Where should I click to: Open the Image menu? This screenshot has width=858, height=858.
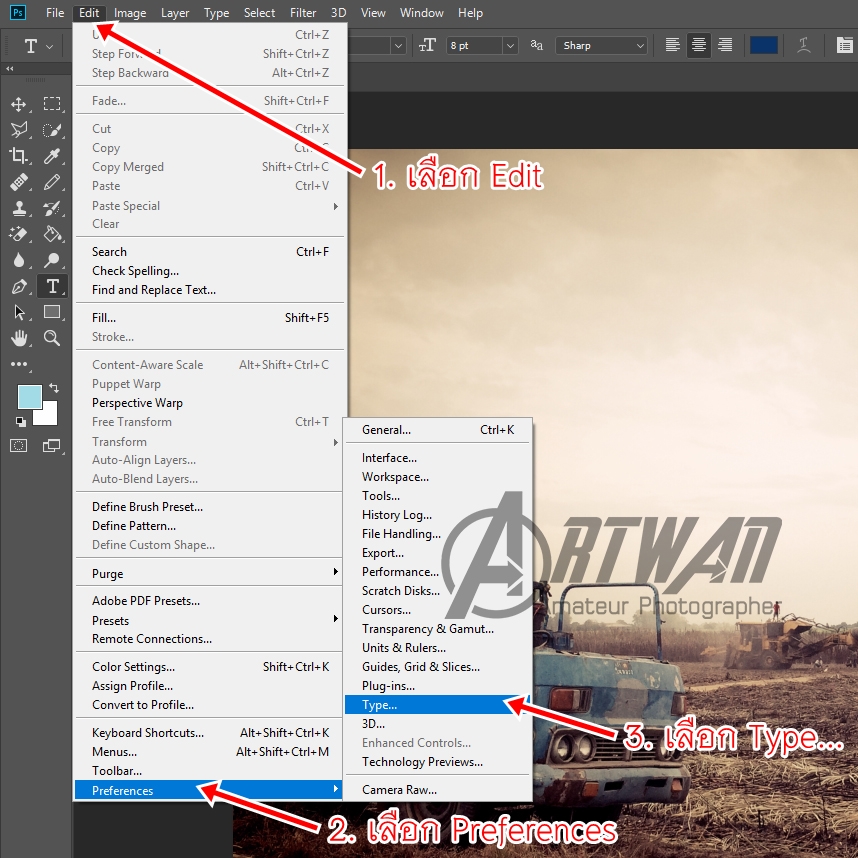pos(130,13)
